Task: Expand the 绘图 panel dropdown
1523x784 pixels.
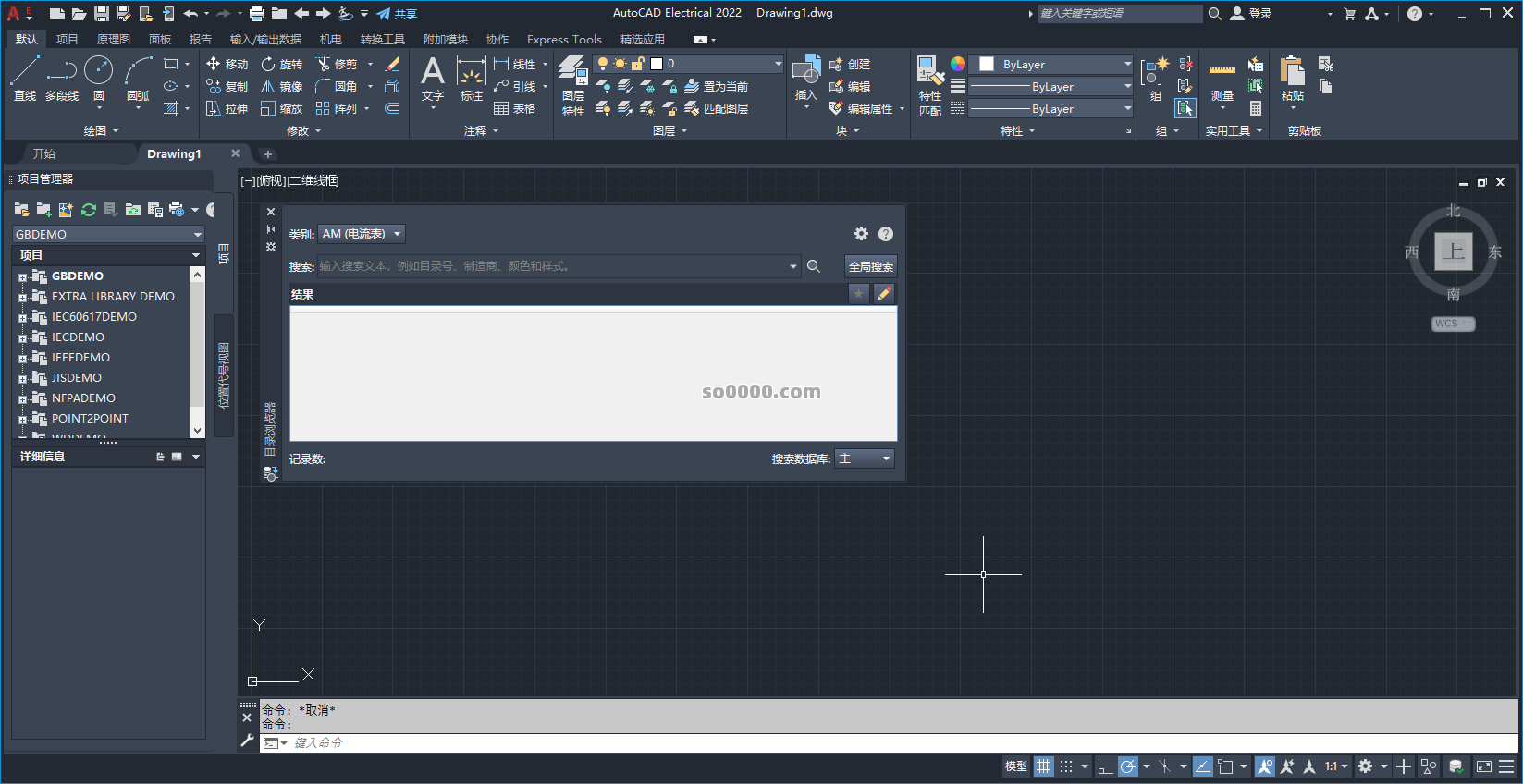Action: click(x=101, y=131)
